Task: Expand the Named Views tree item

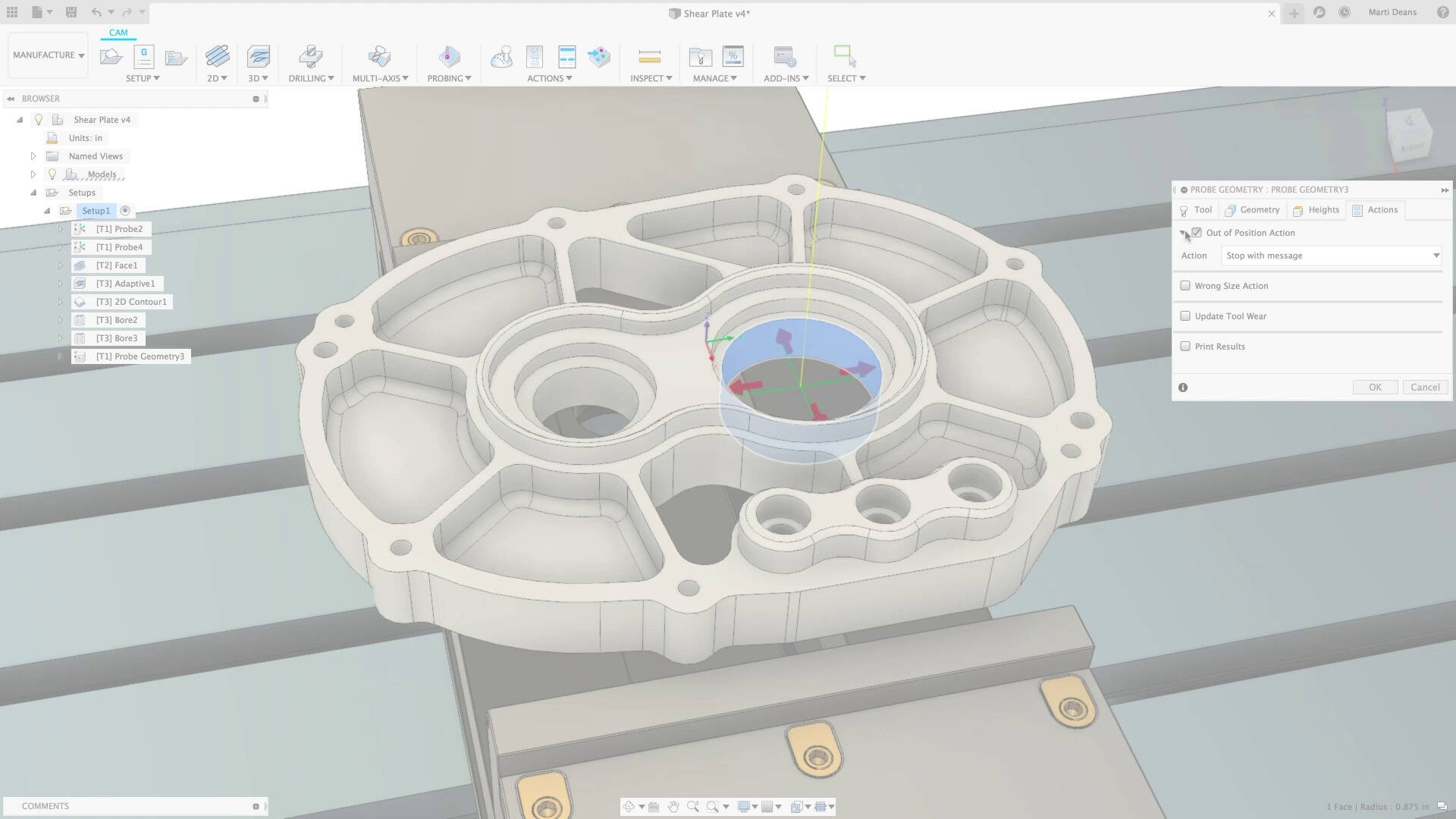Action: (33, 155)
